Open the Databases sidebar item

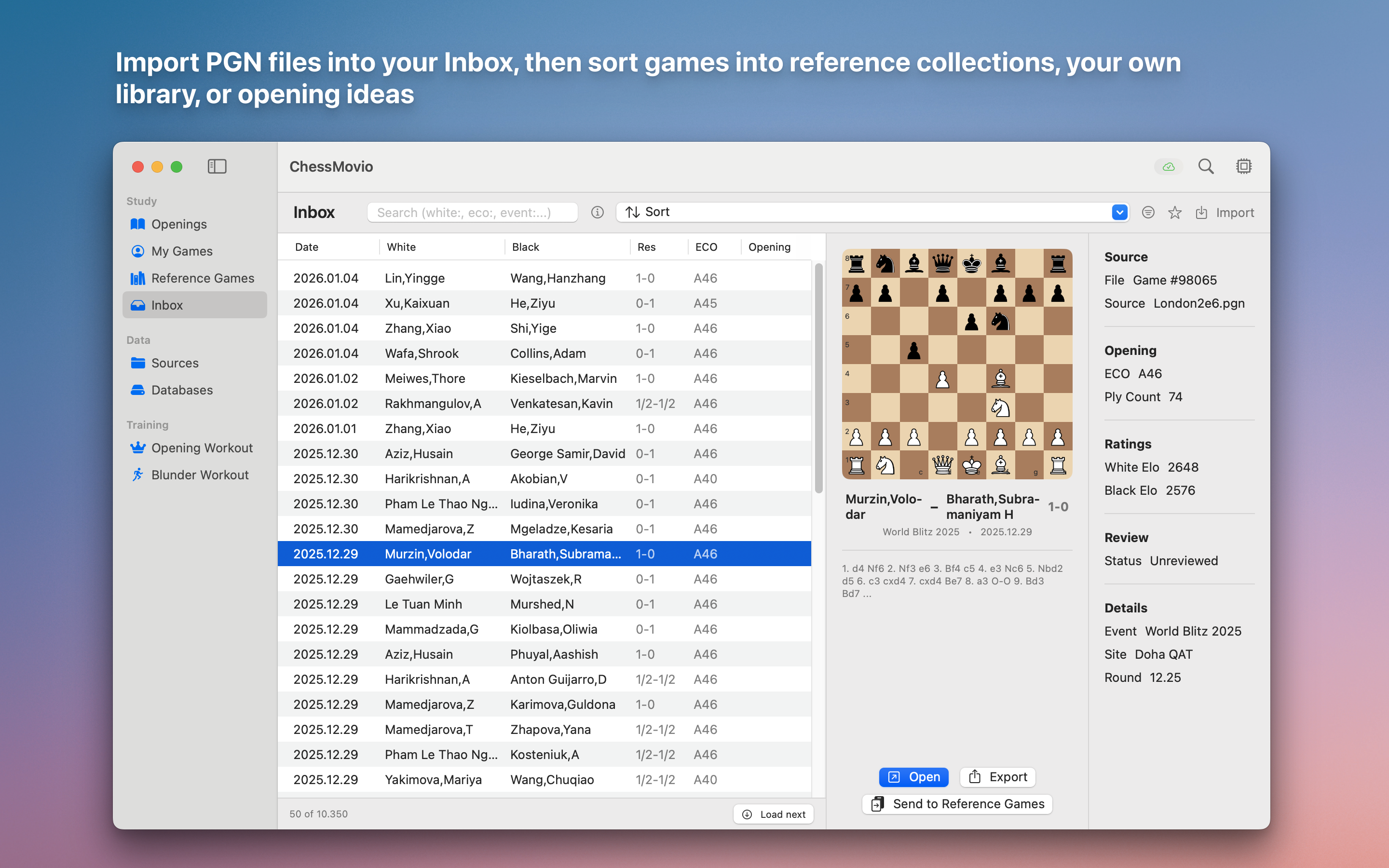[x=181, y=391]
